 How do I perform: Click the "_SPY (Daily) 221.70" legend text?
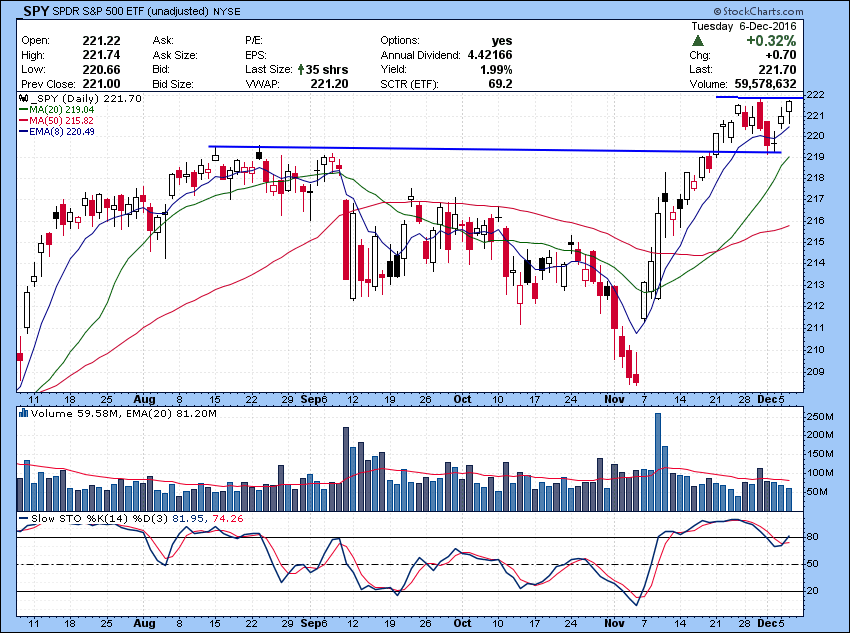(86, 99)
